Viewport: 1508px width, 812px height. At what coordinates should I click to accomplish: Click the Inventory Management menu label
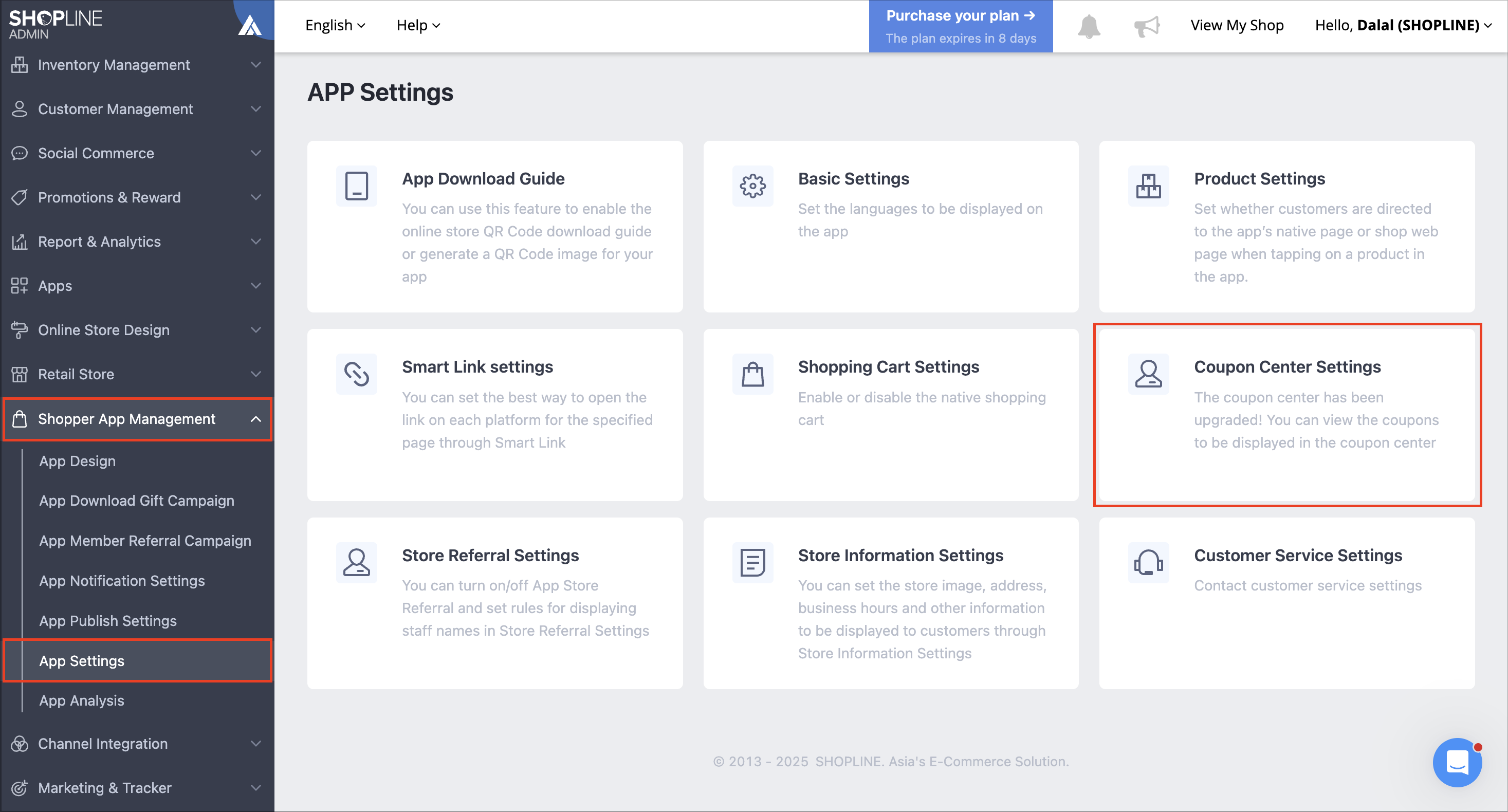tap(114, 64)
